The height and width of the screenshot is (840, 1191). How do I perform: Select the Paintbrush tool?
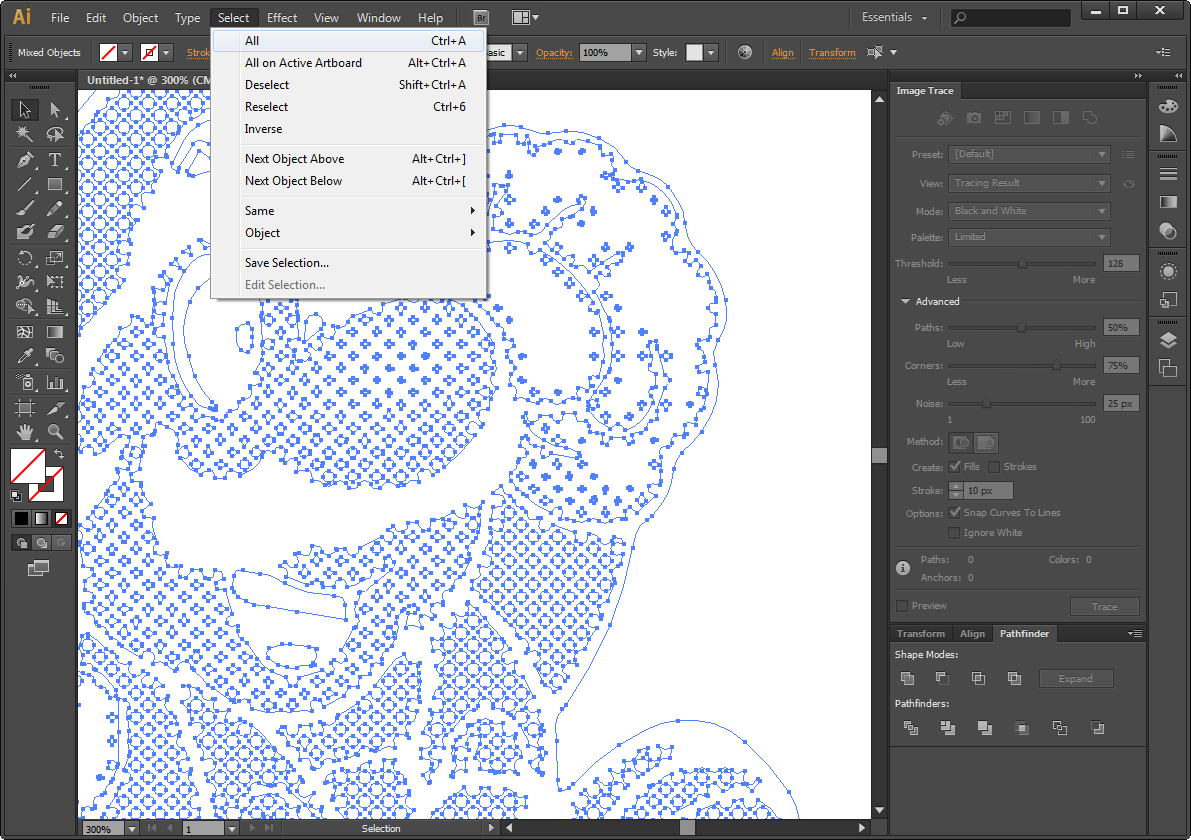pyautogui.click(x=24, y=208)
